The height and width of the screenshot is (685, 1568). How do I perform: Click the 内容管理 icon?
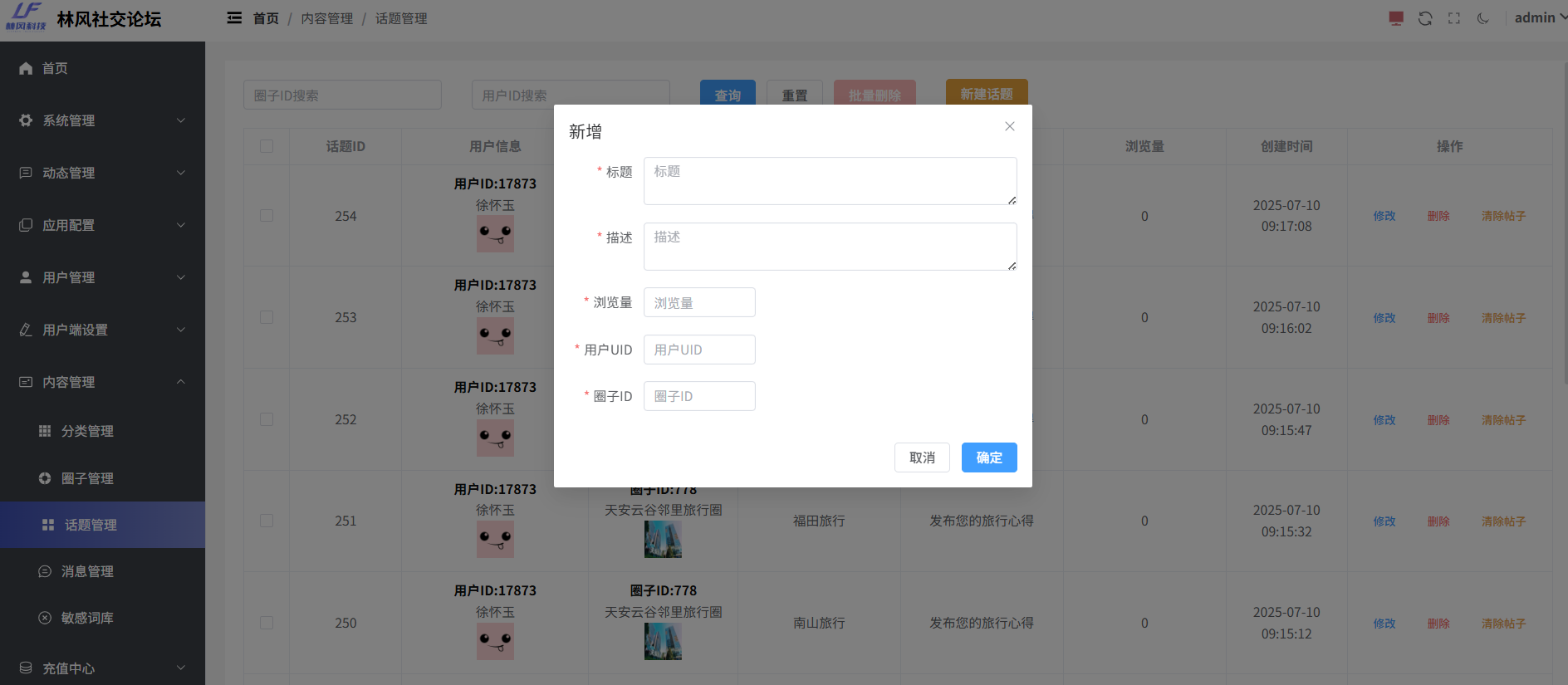coord(26,382)
